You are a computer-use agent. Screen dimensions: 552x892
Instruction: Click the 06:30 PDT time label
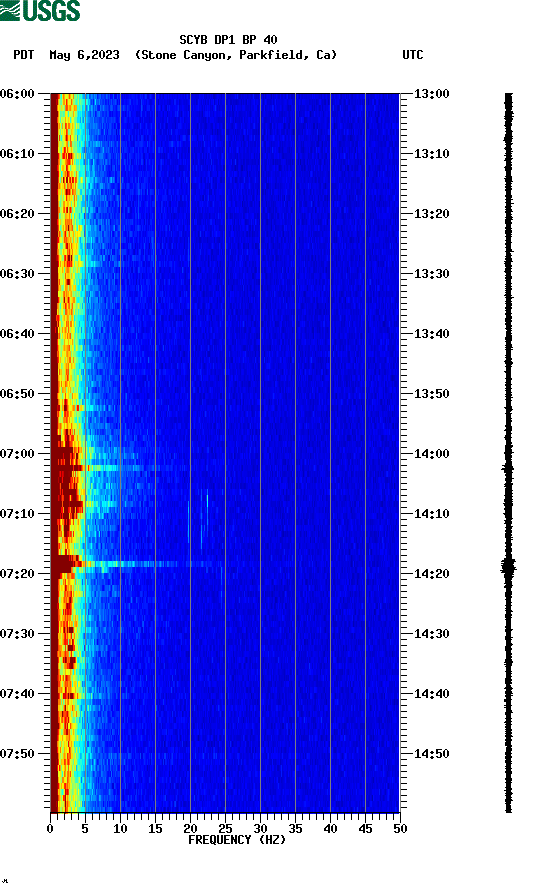17,274
